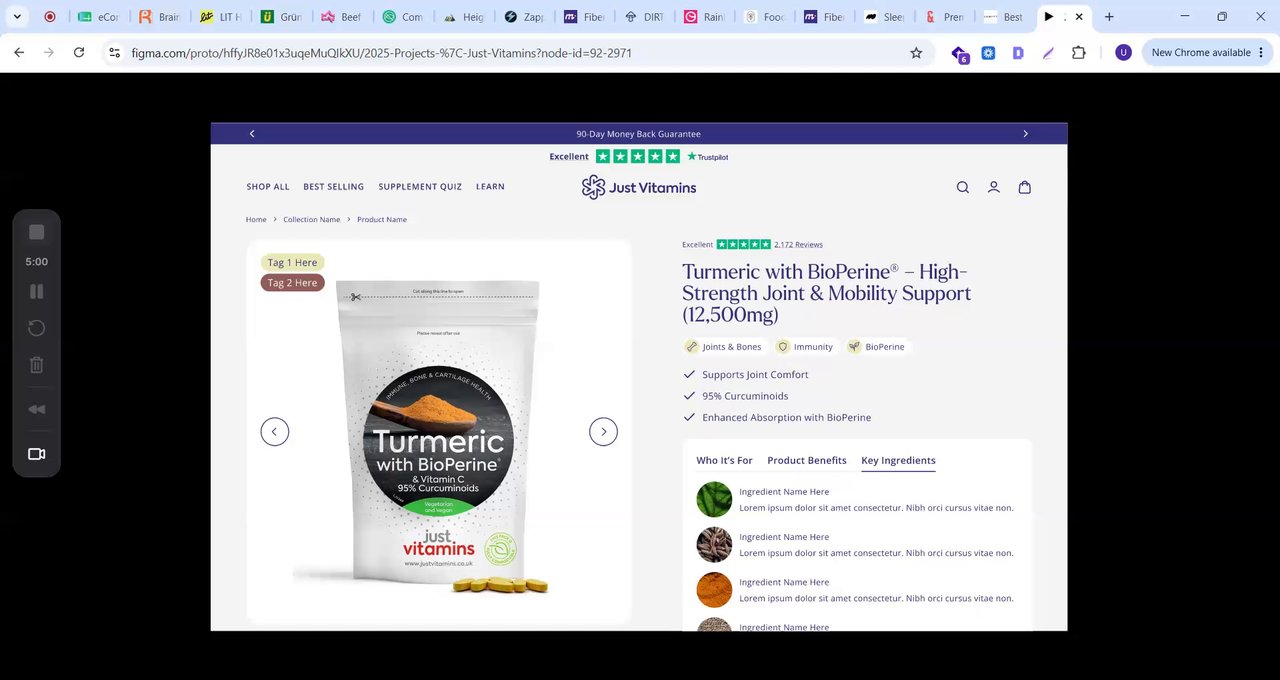This screenshot has width=1280, height=680.
Task: Click Product Name breadcrumb
Action: tap(382, 220)
